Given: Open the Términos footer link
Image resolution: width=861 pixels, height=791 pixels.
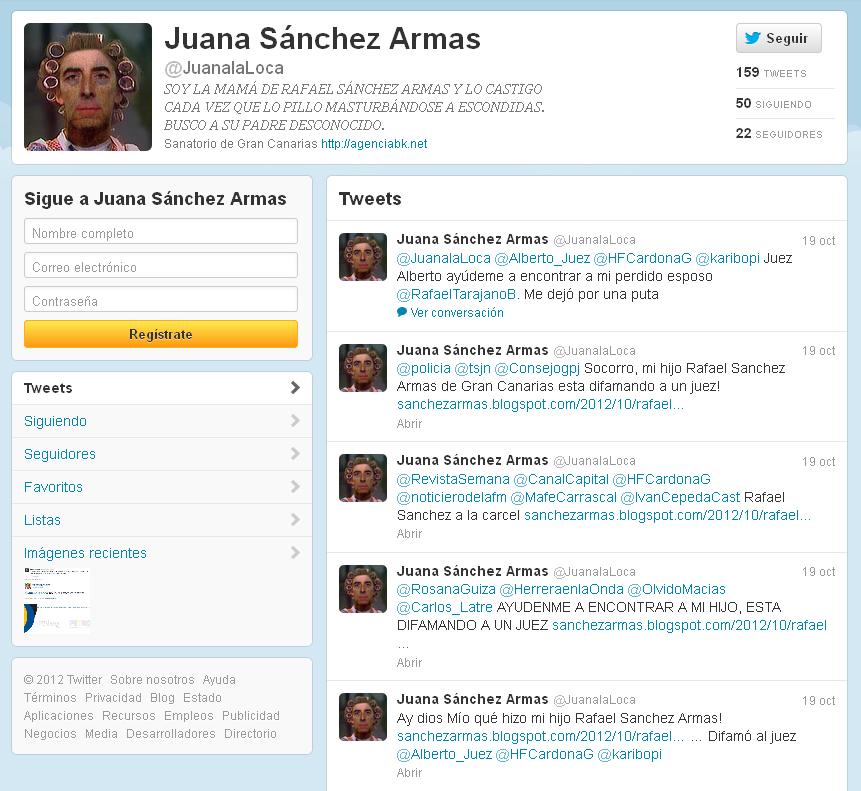Looking at the screenshot, I should tap(50, 698).
